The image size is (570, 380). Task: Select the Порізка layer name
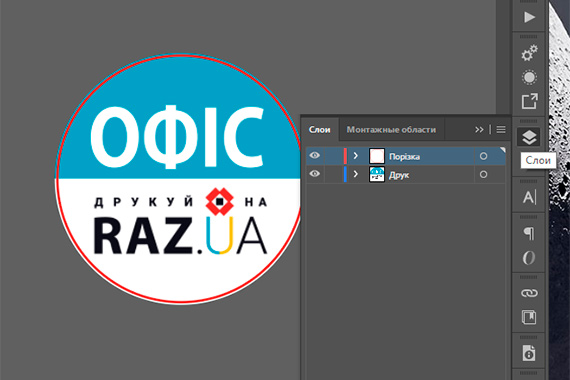pyautogui.click(x=405, y=157)
